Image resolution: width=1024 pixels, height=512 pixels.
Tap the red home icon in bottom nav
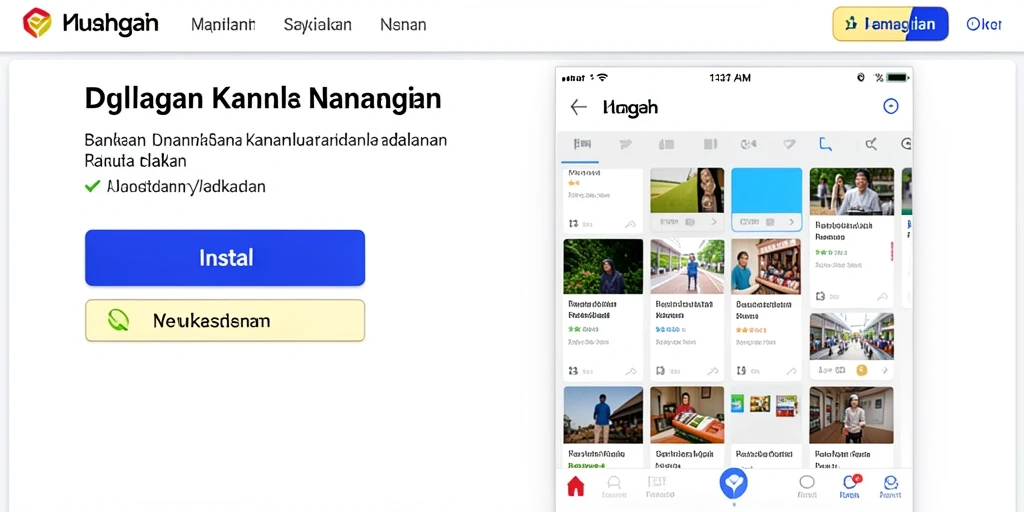575,485
